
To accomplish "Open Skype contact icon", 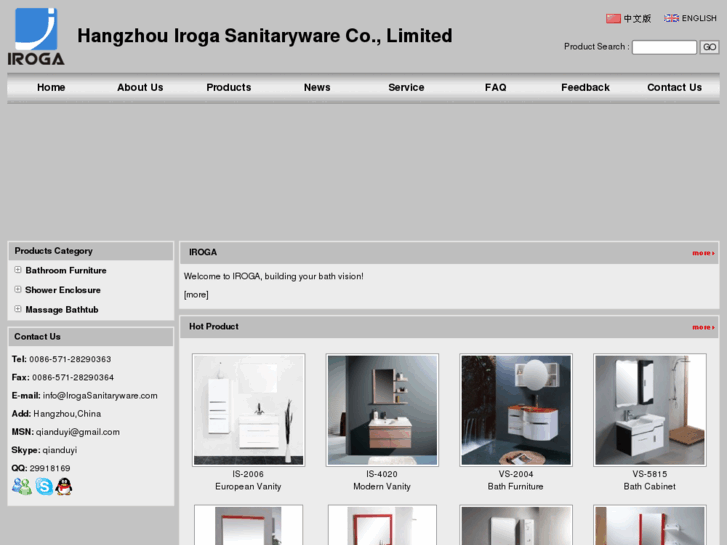I will click(x=44, y=487).
